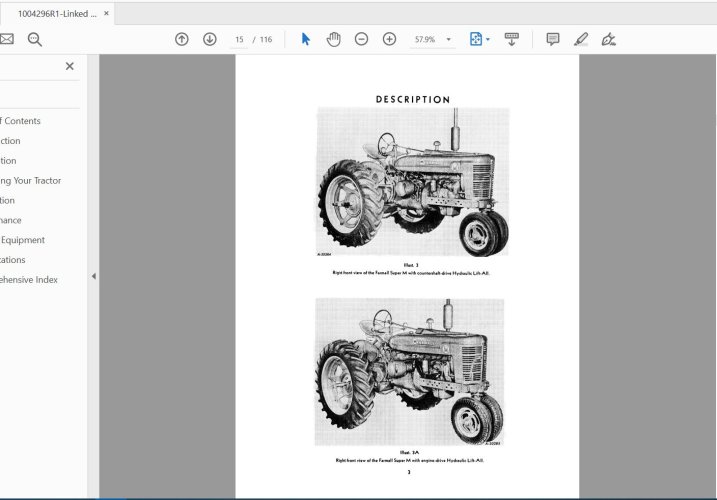717x500 pixels.
Task: Open the page fit options dropdown arrow
Action: (488, 40)
